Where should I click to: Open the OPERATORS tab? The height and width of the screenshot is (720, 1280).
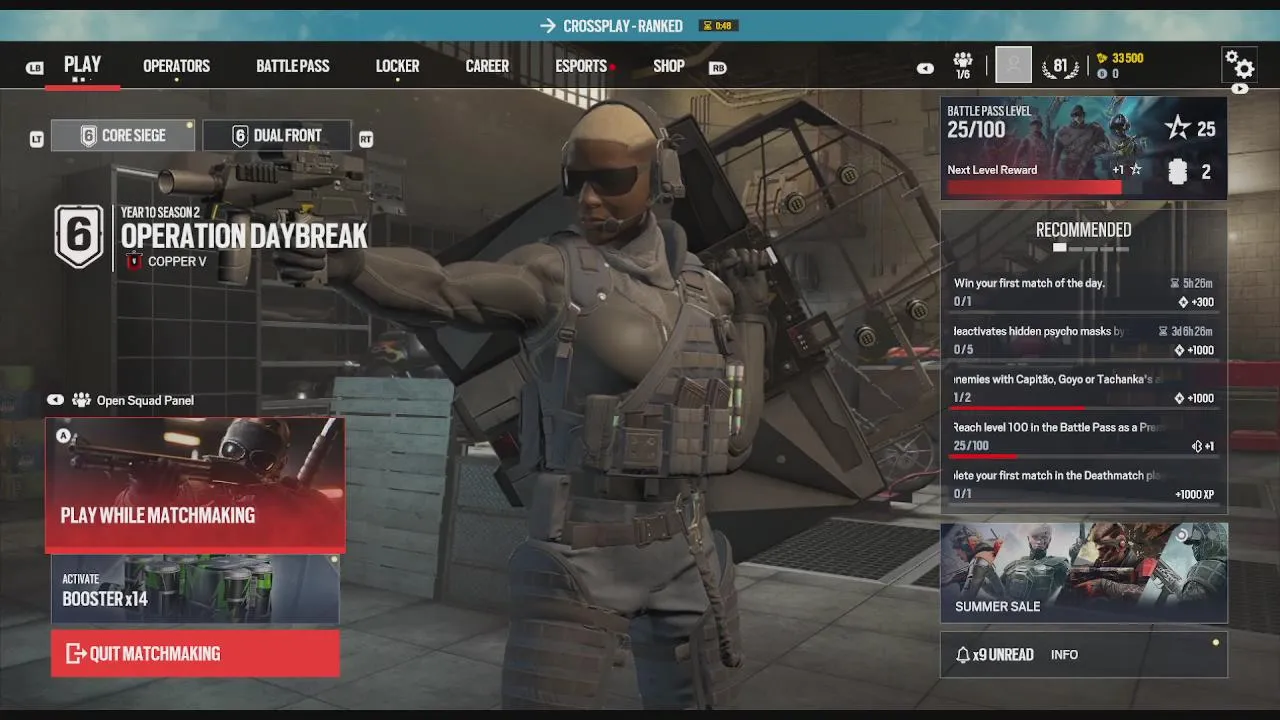tap(176, 66)
